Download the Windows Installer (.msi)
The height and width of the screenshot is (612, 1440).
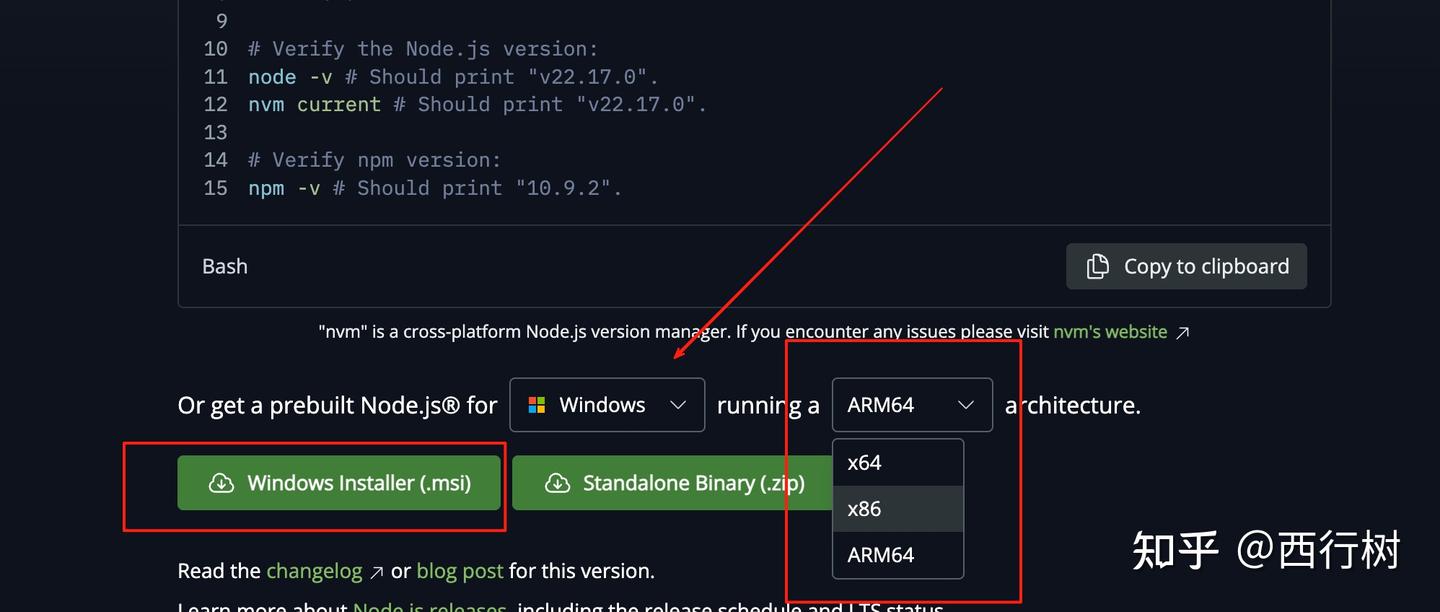pyautogui.click(x=339, y=483)
